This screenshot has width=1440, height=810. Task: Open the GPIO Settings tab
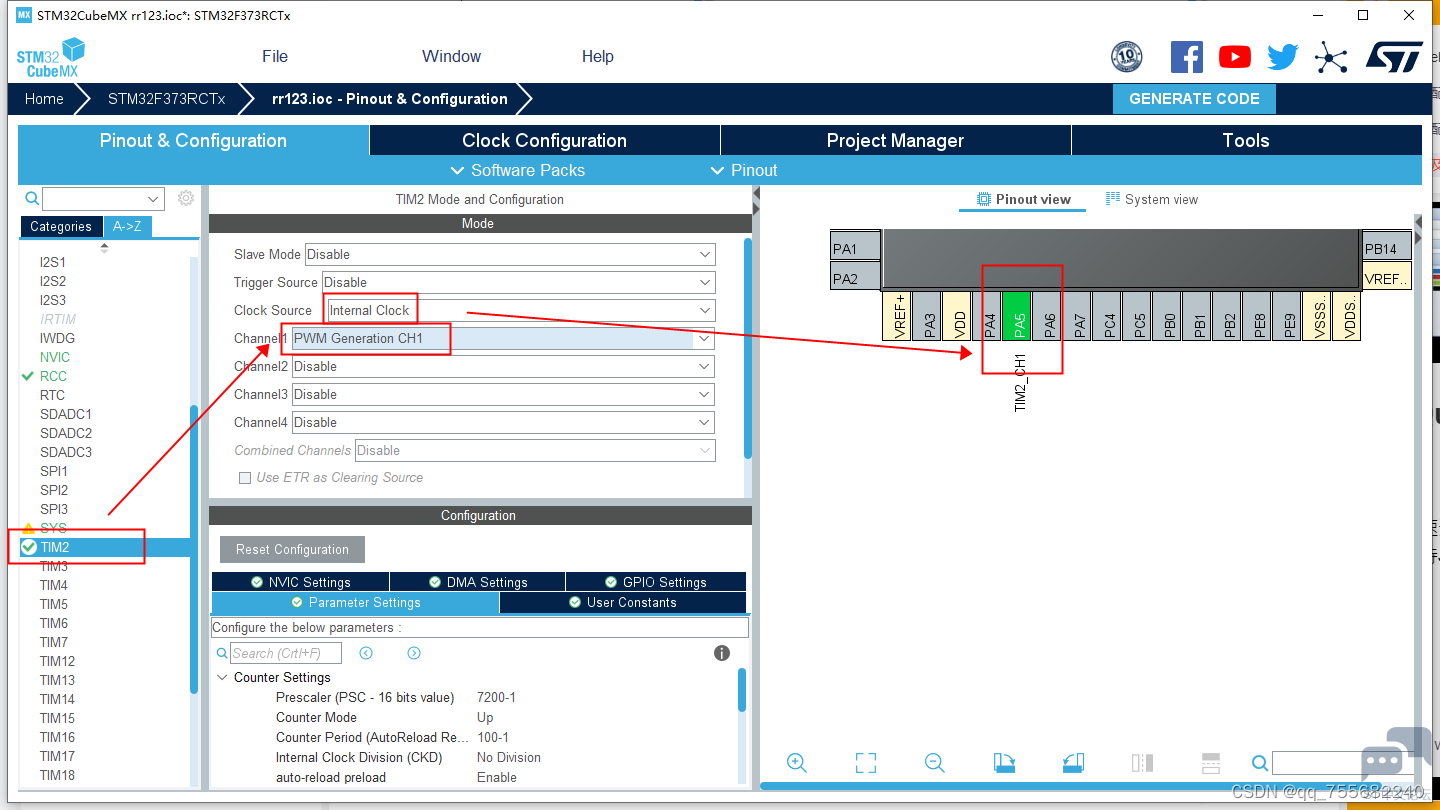pyautogui.click(x=656, y=582)
